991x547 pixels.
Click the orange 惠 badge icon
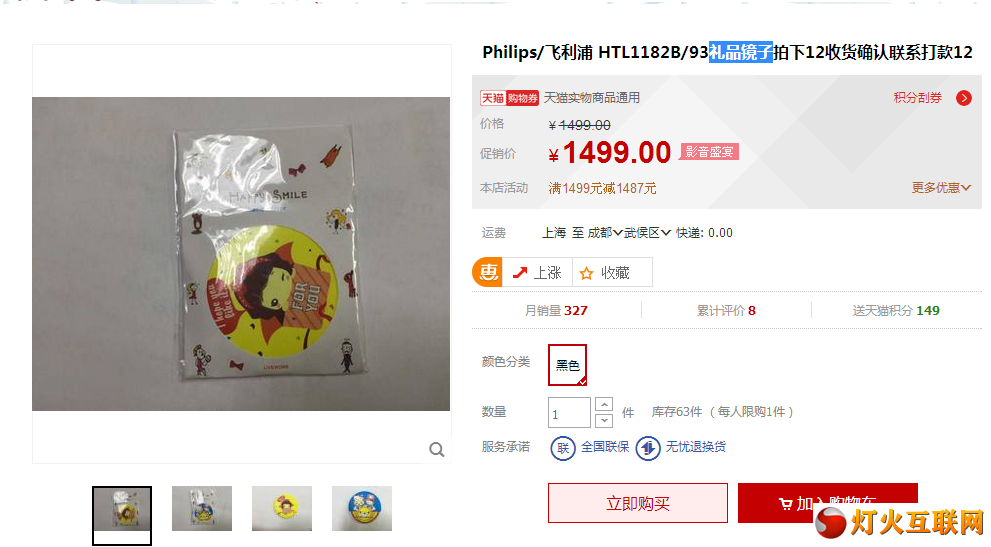coord(487,272)
